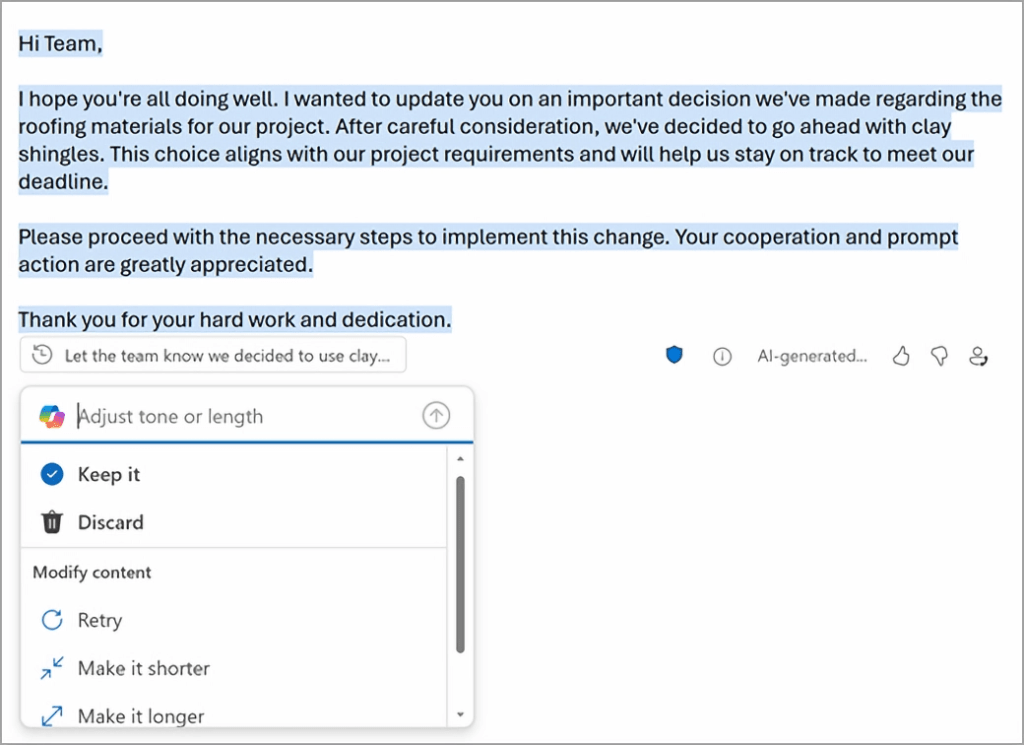Click the history clock icon in prompt box
Image resolution: width=1024 pixels, height=745 pixels.
[x=42, y=355]
